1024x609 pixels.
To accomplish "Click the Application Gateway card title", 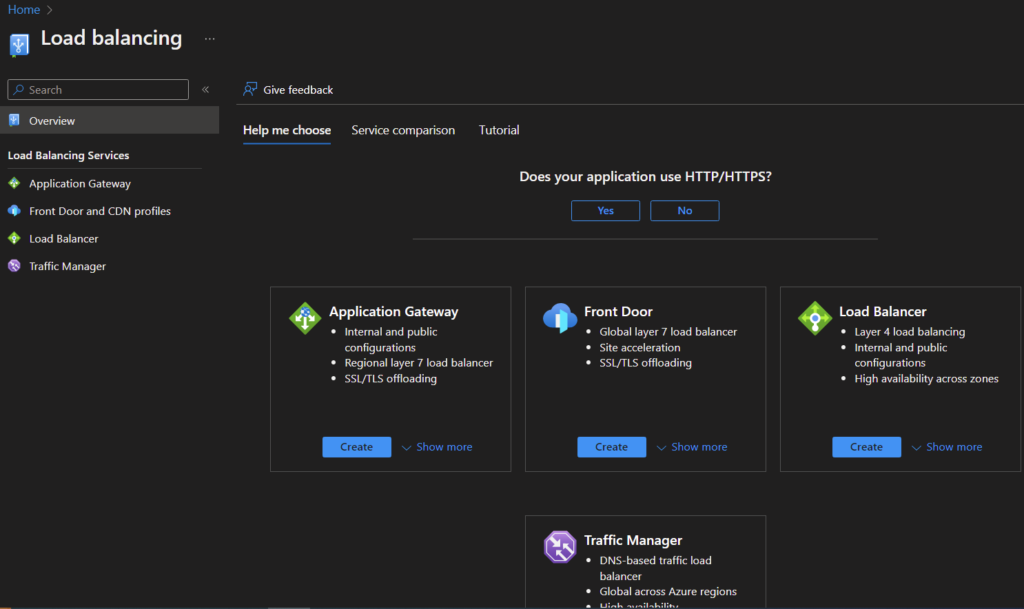I will [394, 311].
